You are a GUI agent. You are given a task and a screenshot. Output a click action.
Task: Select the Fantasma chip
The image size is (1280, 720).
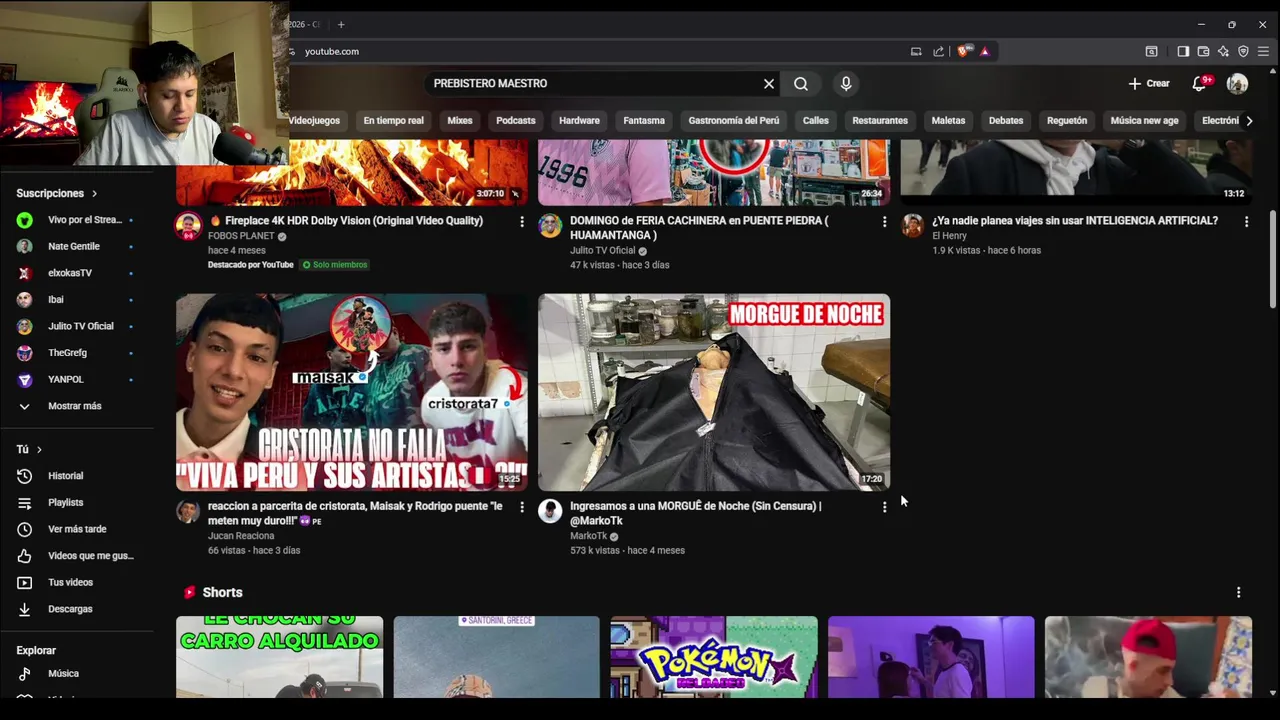point(644,121)
